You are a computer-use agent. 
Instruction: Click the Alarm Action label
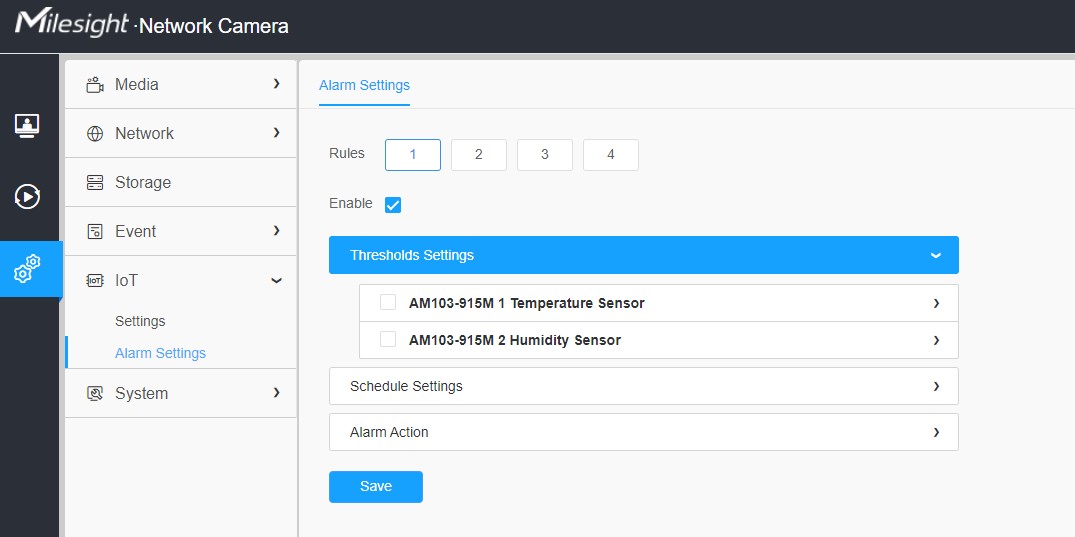389,432
